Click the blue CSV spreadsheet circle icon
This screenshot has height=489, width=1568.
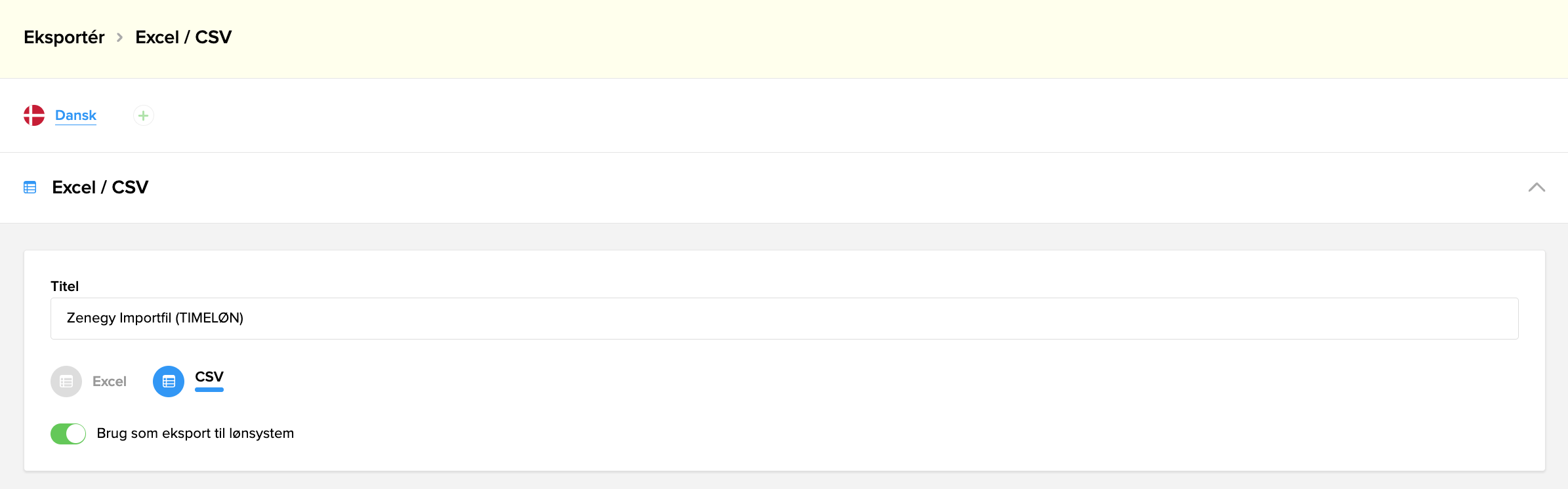169,381
